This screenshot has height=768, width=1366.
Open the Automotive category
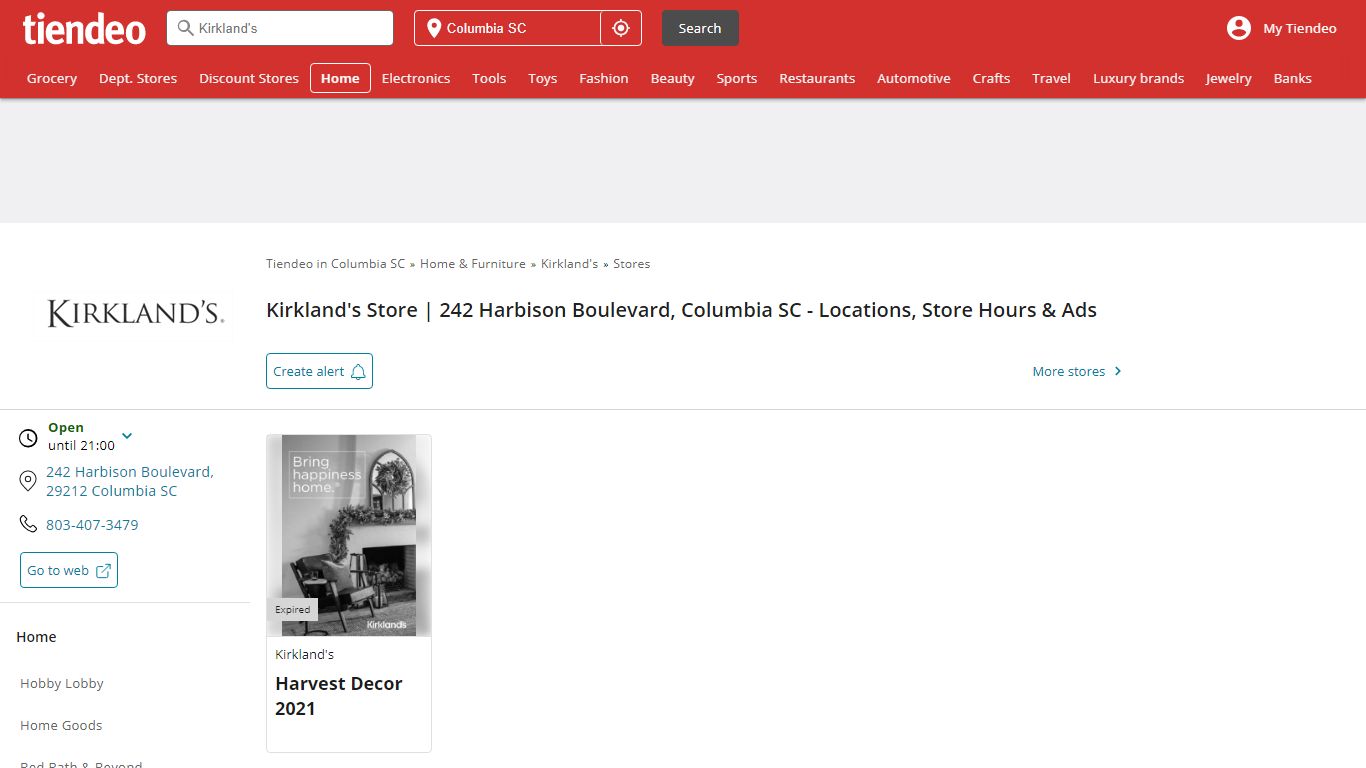pos(914,78)
